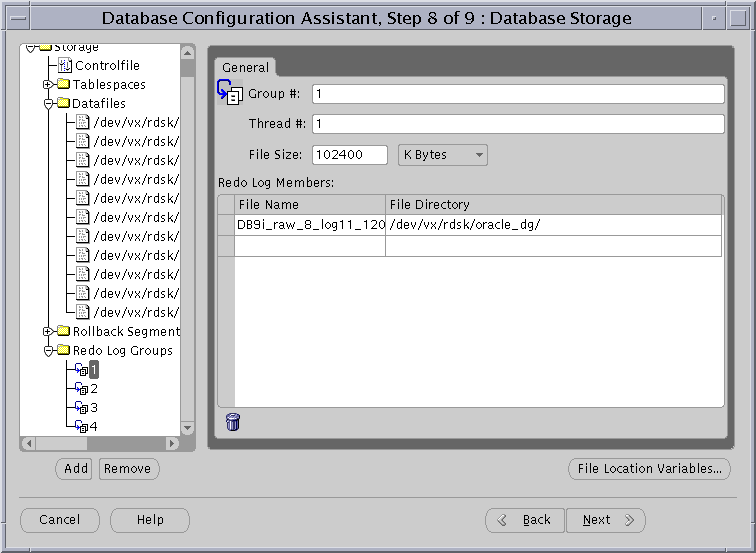756x553 pixels.
Task: Click the Next button
Action: 605,520
